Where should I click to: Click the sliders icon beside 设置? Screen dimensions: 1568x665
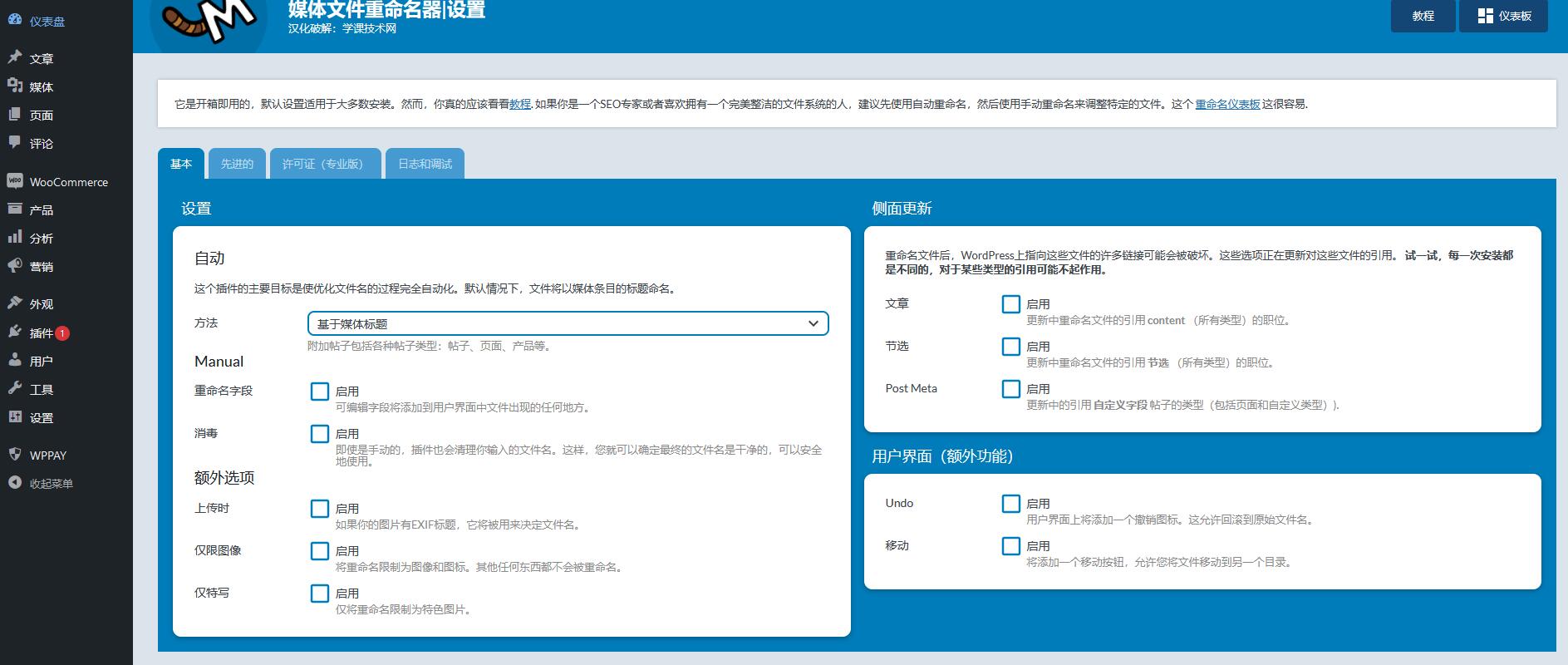coord(15,416)
